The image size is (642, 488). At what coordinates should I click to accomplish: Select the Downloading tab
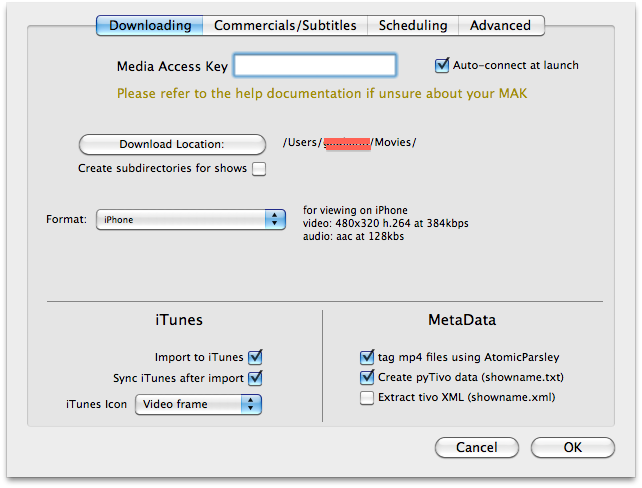tap(150, 26)
